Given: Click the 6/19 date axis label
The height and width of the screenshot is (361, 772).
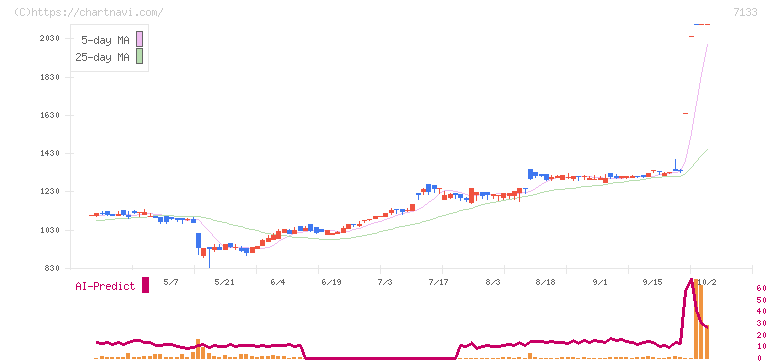Looking at the screenshot, I should coord(331,282).
